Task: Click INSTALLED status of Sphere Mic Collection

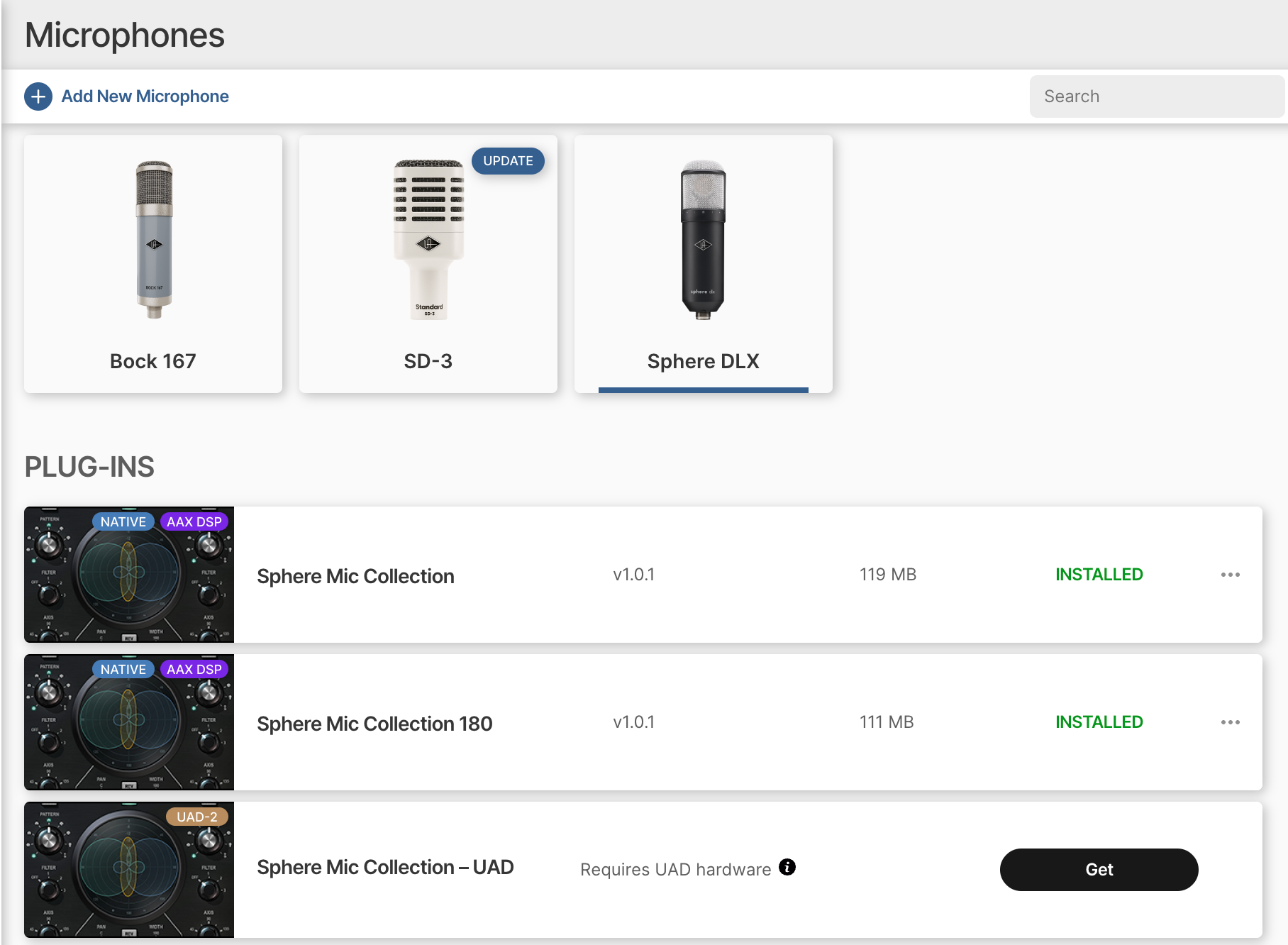Action: pos(1099,575)
